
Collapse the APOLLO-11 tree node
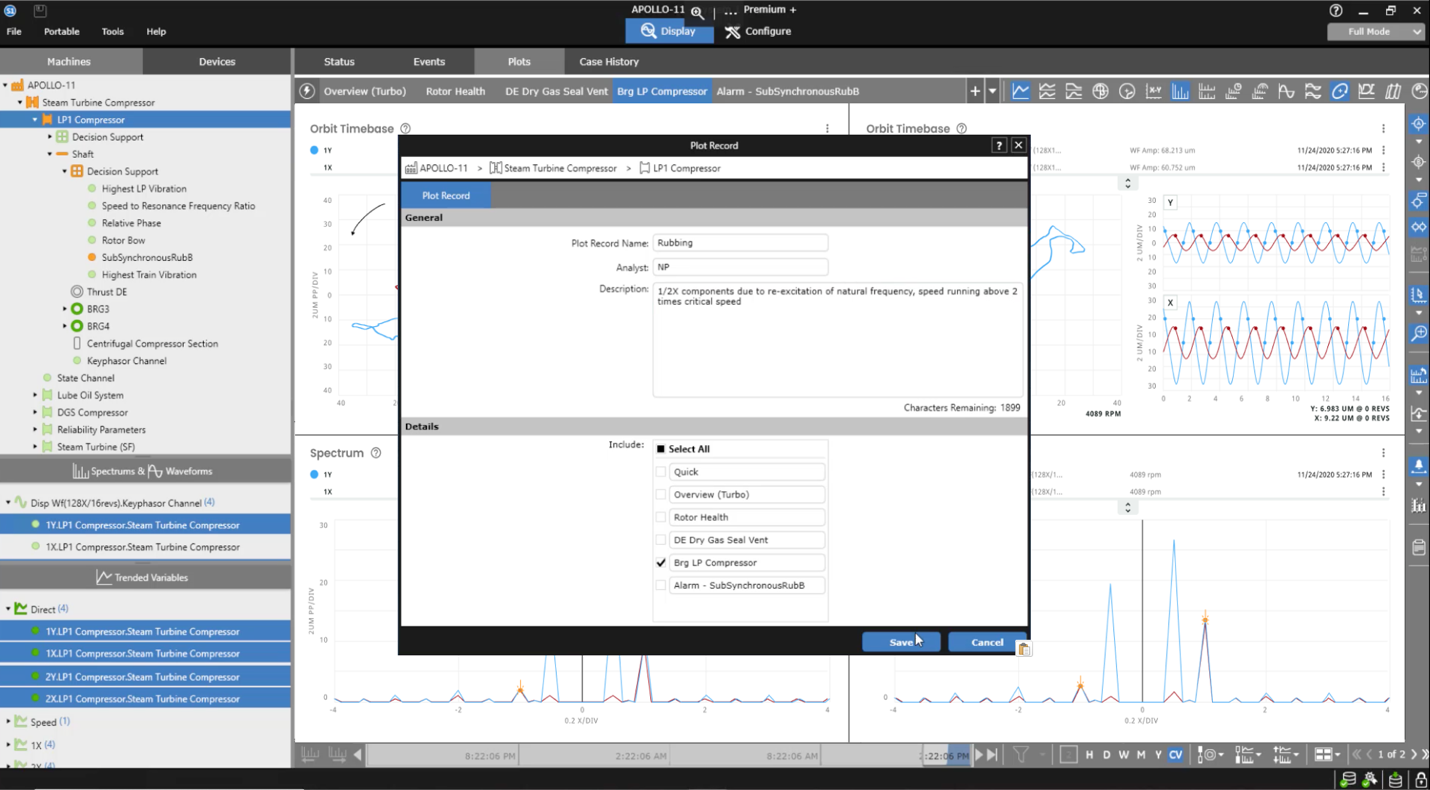point(6,86)
